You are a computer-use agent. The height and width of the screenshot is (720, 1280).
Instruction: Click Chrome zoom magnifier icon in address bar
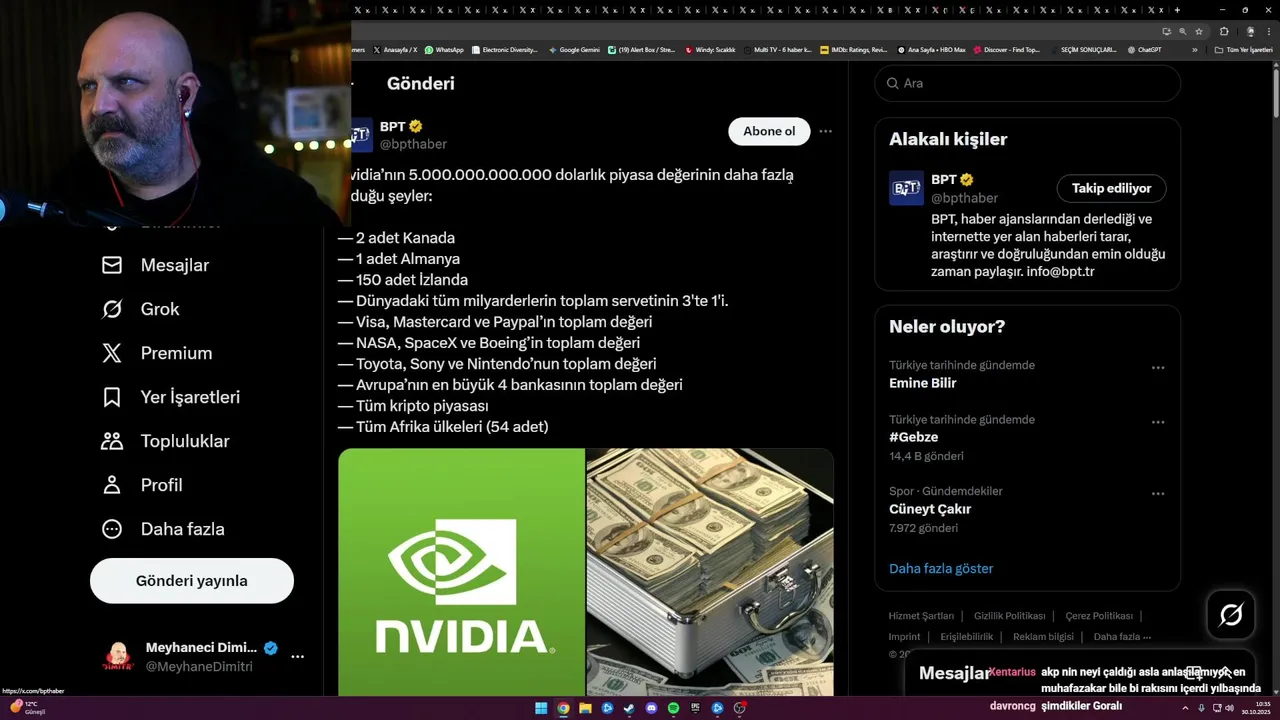[1182, 31]
